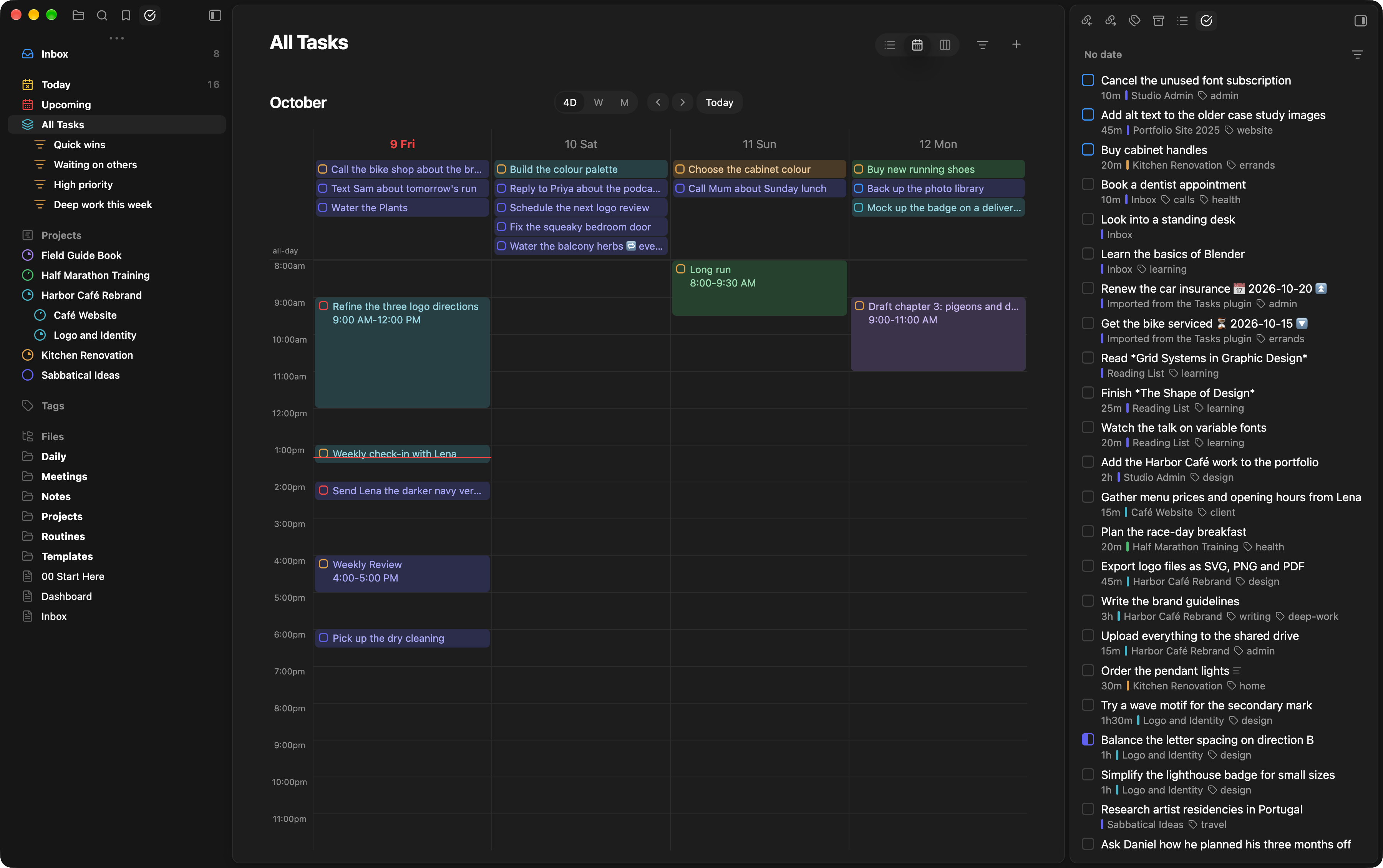1383x868 pixels.
Task: Add a new task with the plus icon
Action: [1016, 44]
